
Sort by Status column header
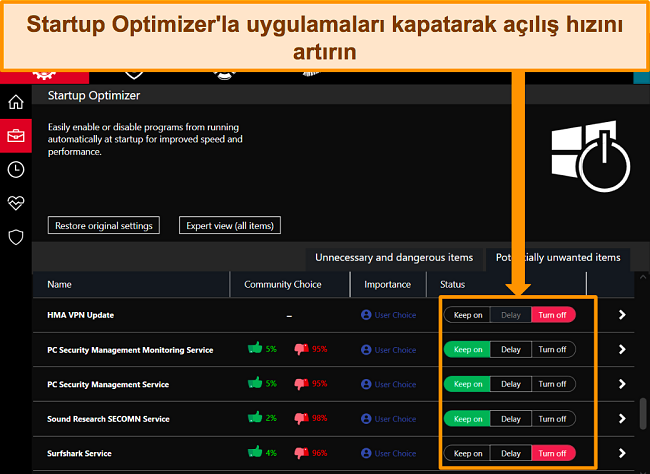[x=507, y=284]
